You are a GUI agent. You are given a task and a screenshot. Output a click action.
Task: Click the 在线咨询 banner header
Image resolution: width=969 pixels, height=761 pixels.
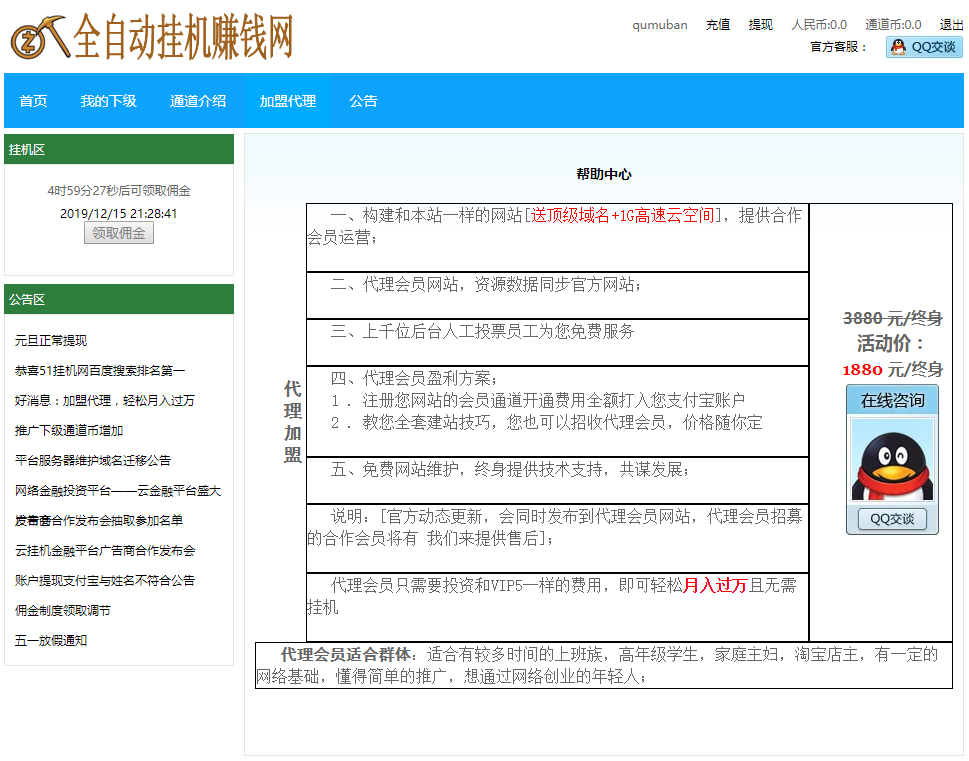(x=892, y=401)
